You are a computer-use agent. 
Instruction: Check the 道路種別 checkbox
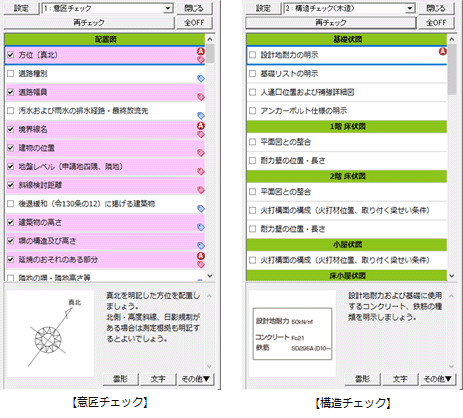pos(11,73)
